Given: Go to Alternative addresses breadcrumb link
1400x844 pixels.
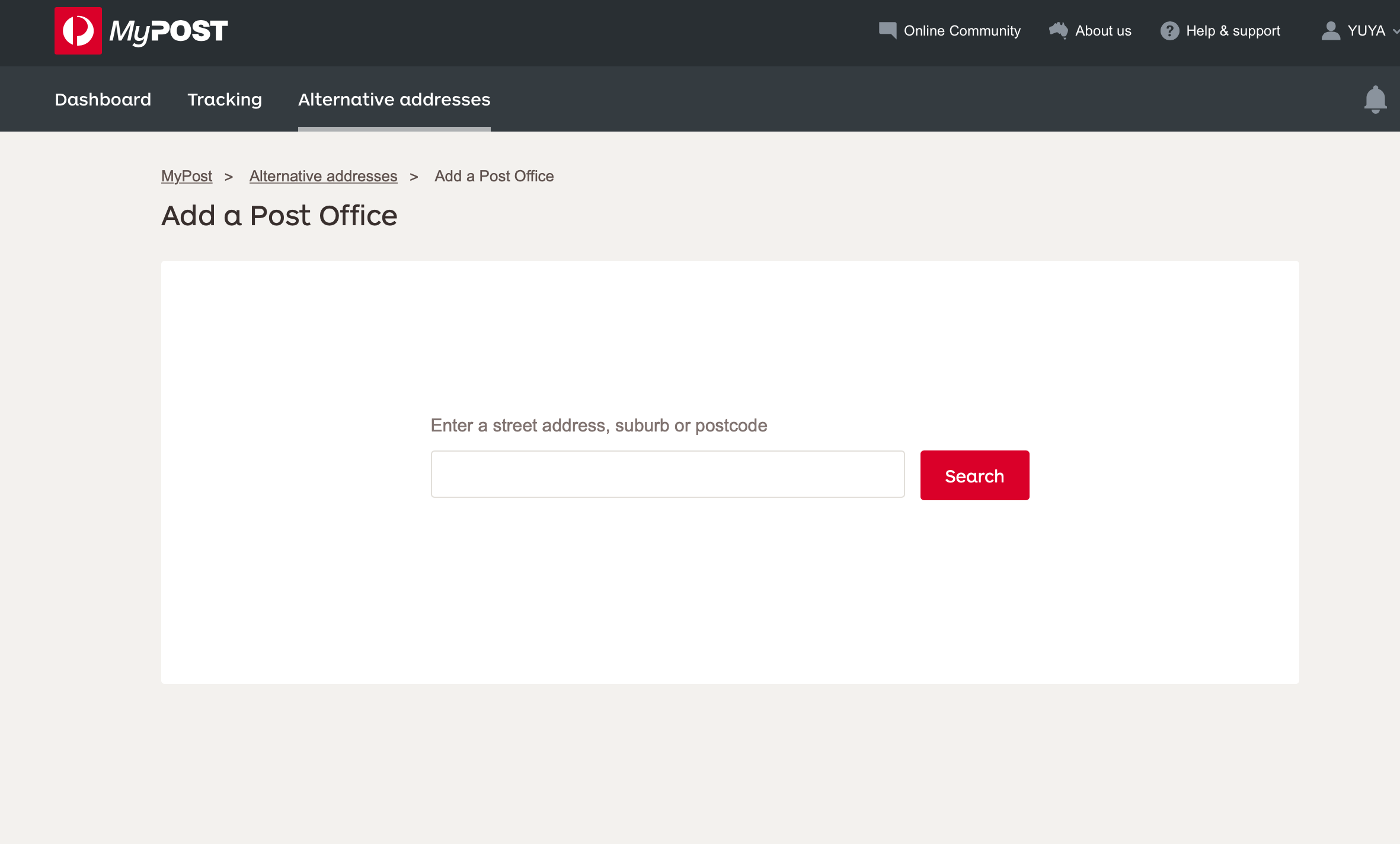Looking at the screenshot, I should (x=323, y=176).
